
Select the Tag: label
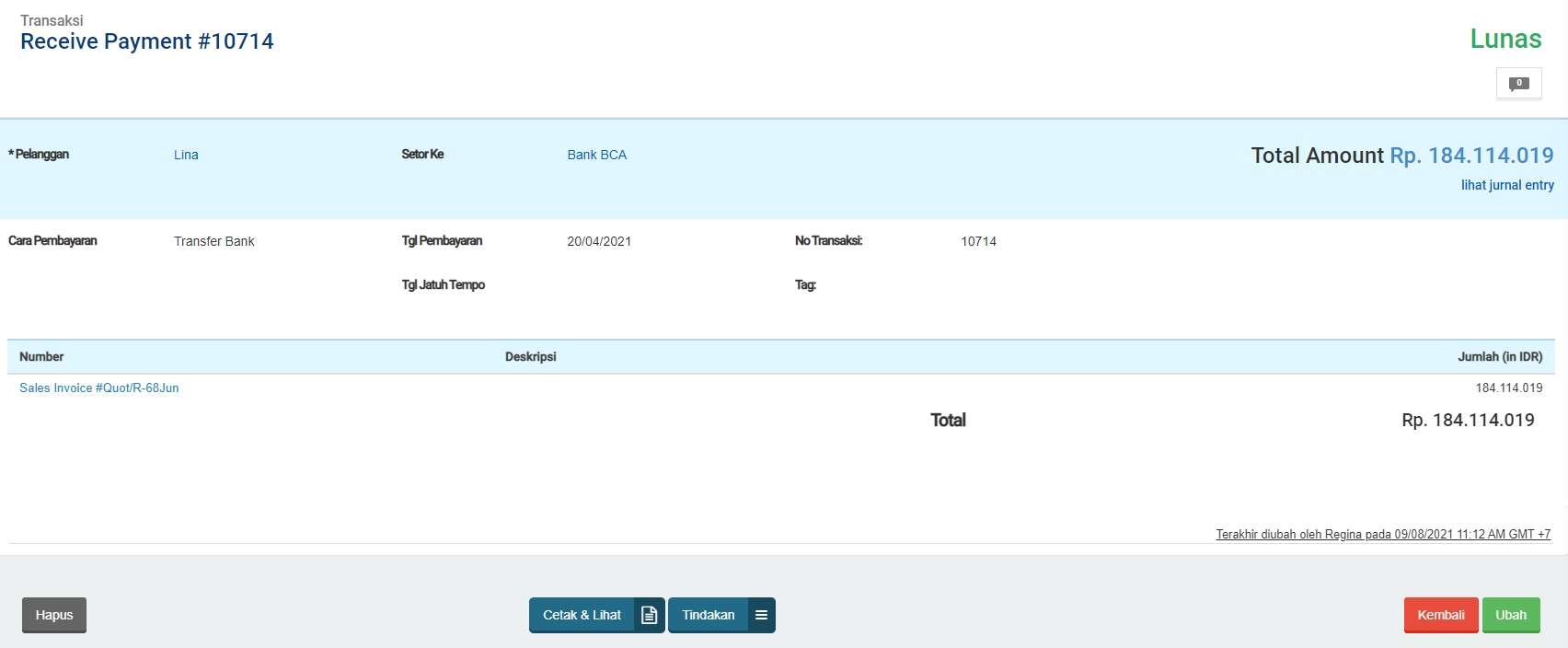click(x=805, y=284)
